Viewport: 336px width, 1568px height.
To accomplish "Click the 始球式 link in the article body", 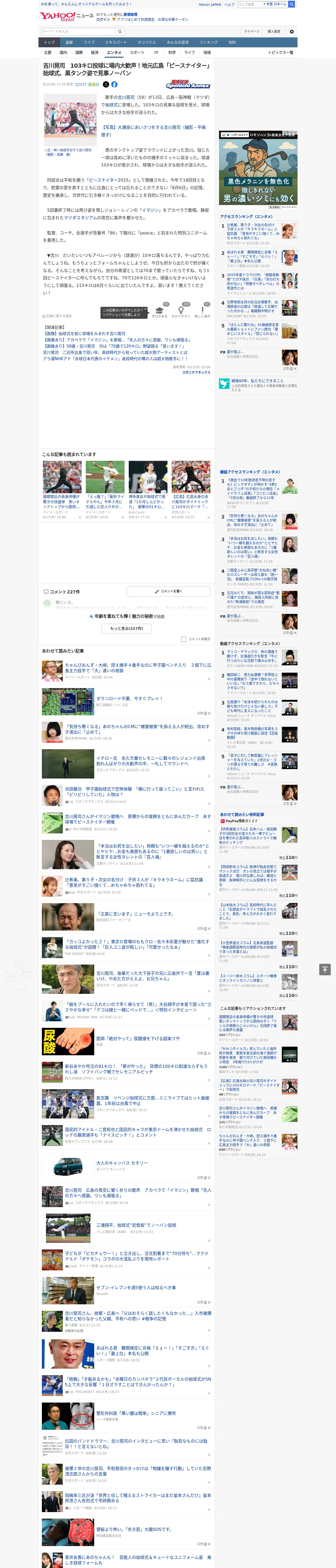I will [111, 105].
